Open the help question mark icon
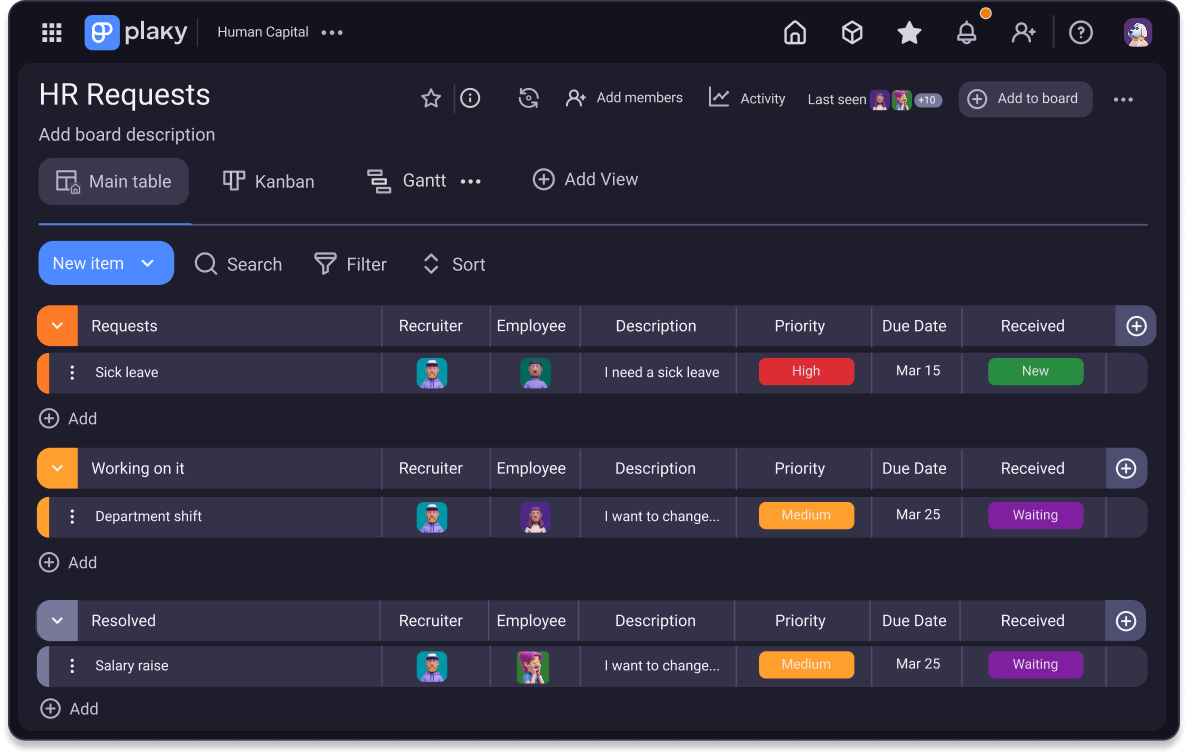This screenshot has height=755, width=1187. pyautogui.click(x=1080, y=33)
